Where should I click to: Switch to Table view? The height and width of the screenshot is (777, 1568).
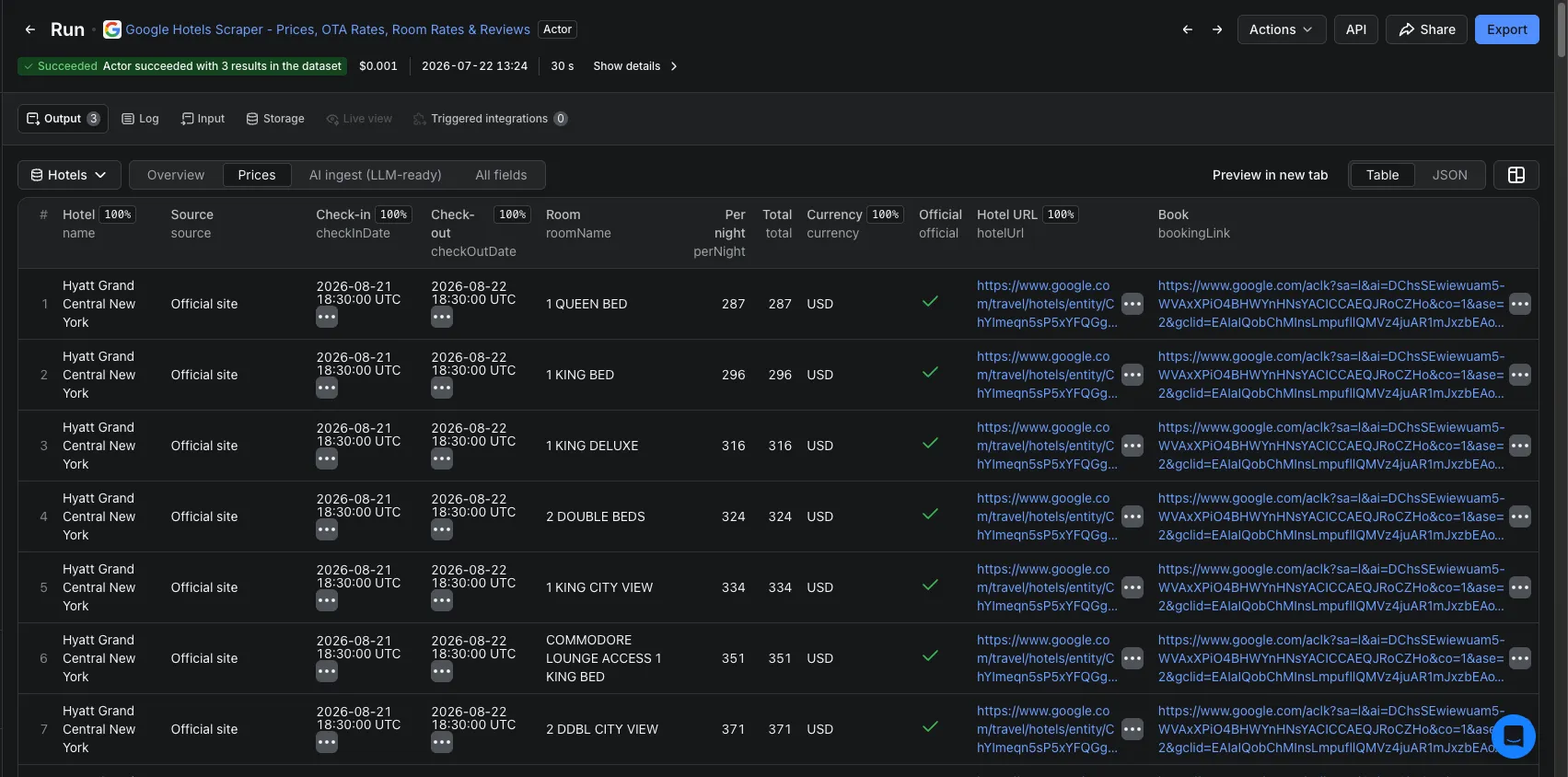pos(1382,175)
